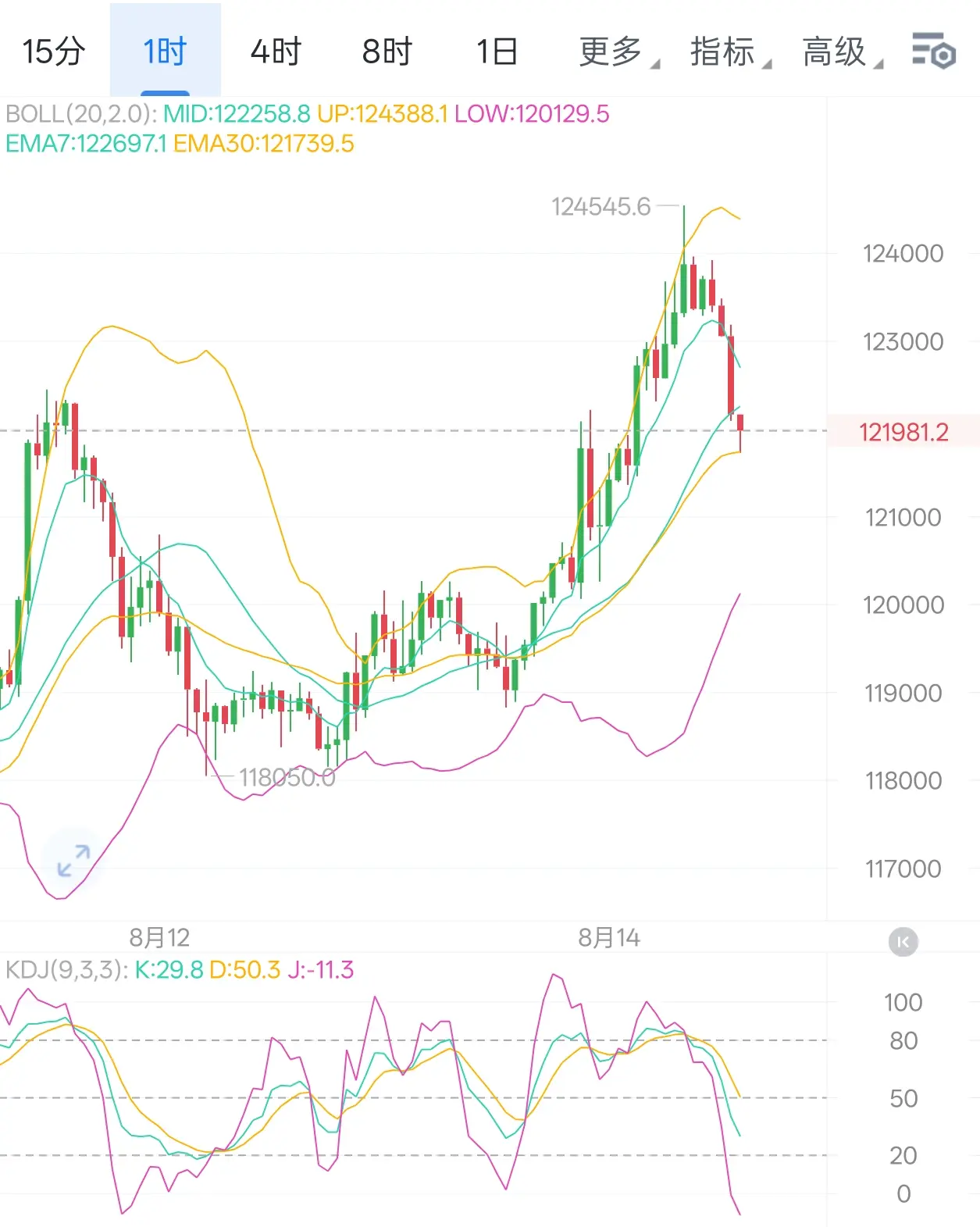This screenshot has height=1227, width=980.
Task: Click the K:29.8 value
Action: [x=169, y=970]
